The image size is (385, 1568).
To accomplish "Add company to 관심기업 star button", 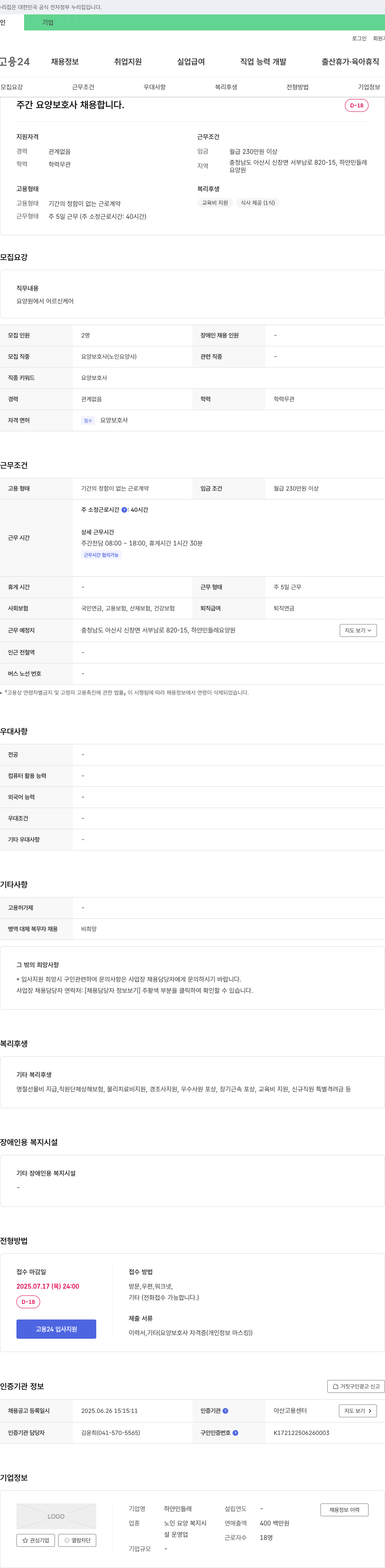I will point(35,1540).
